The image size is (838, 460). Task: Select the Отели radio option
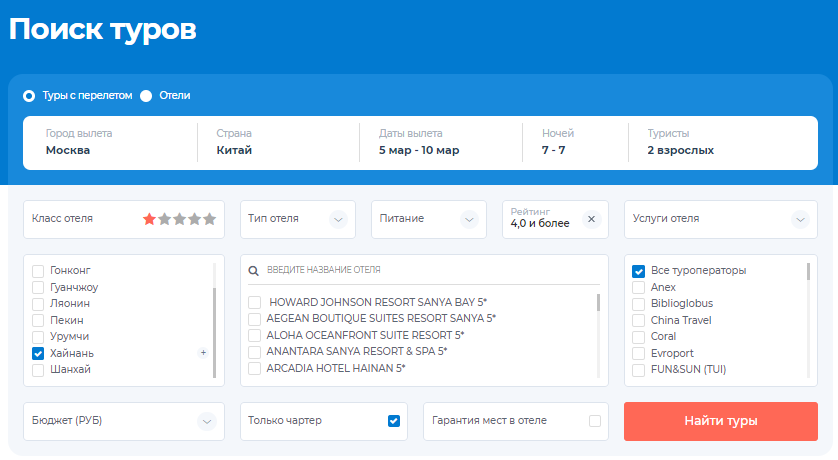point(146,96)
